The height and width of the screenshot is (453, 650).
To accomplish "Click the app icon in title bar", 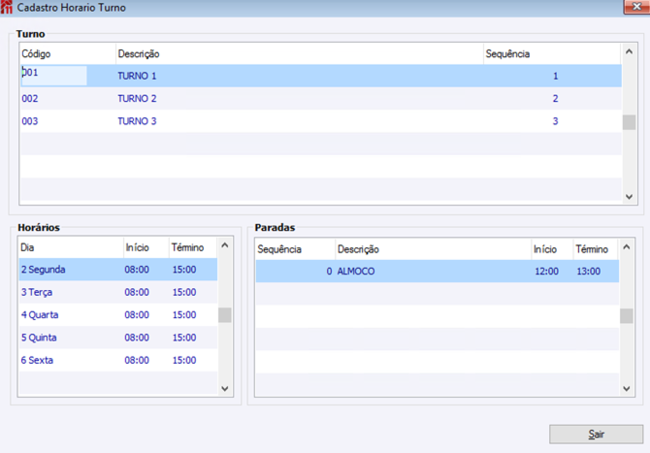I will pyautogui.click(x=6, y=7).
